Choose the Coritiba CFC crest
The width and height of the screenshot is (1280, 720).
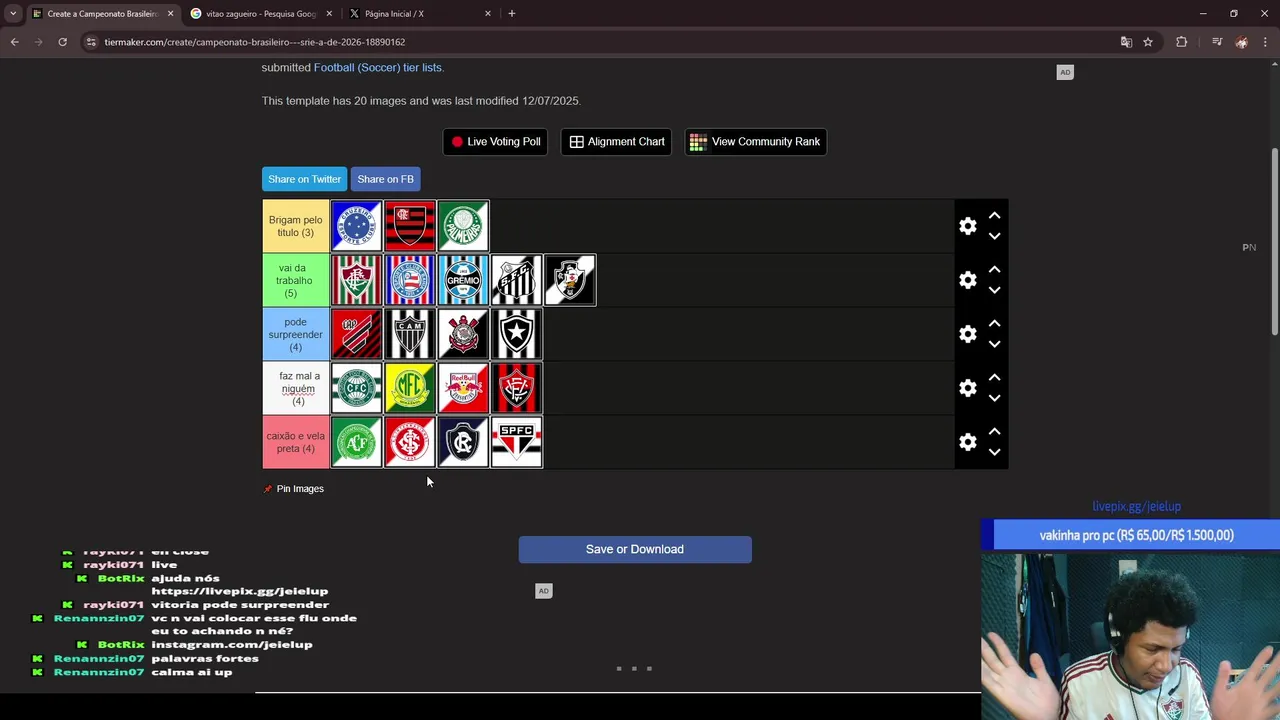click(x=356, y=388)
